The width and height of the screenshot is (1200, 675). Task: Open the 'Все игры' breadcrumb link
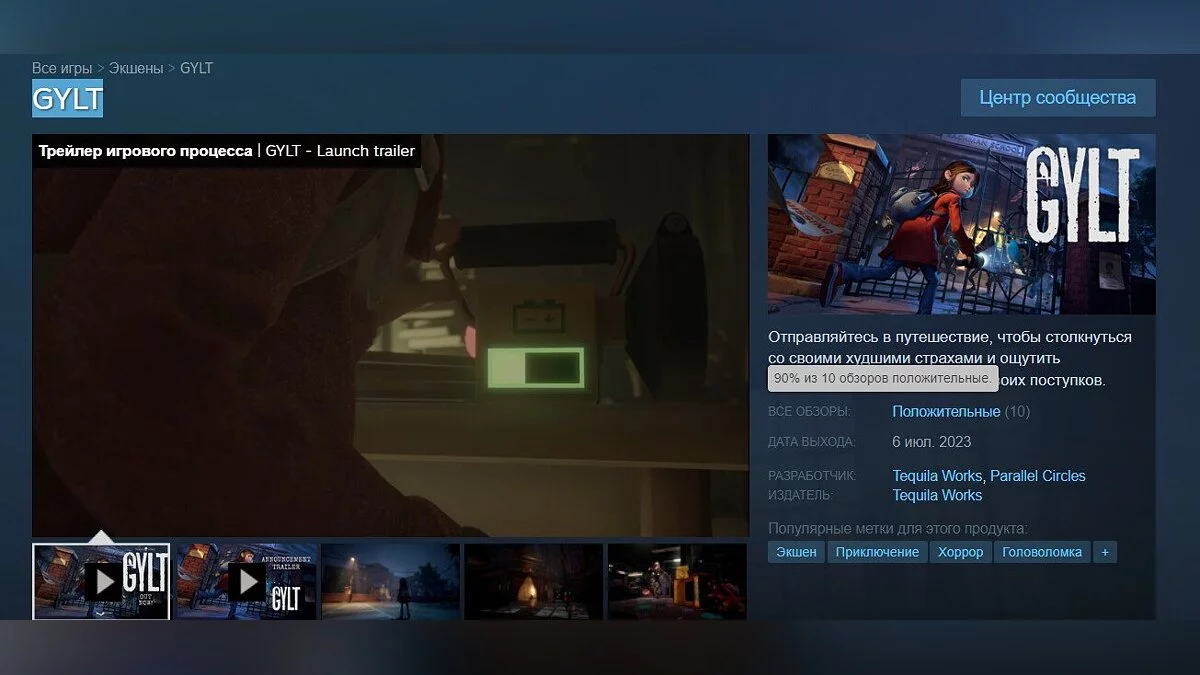62,68
